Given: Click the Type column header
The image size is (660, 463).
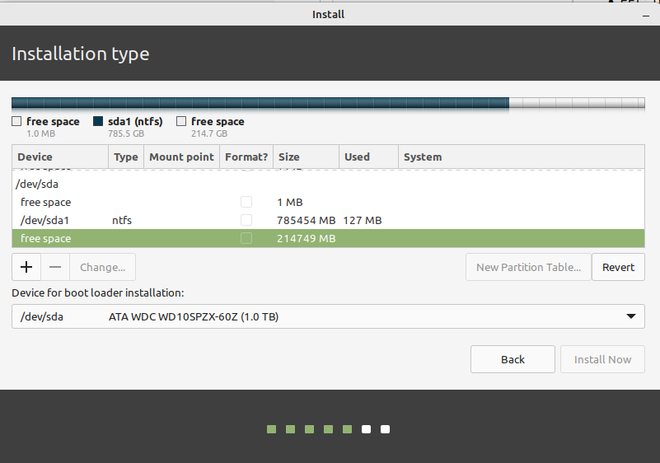Looking at the screenshot, I should tap(126, 157).
